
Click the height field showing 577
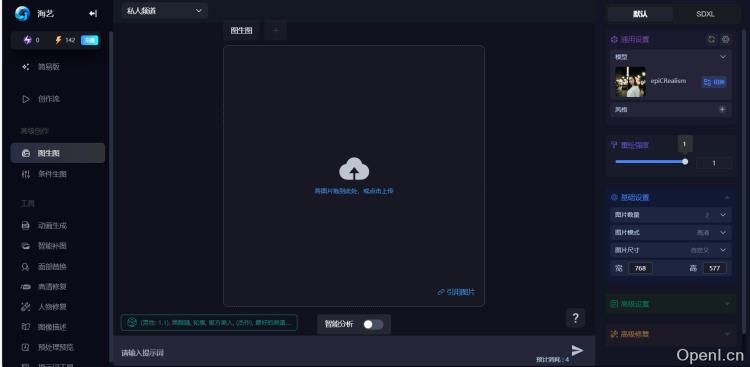coord(715,268)
